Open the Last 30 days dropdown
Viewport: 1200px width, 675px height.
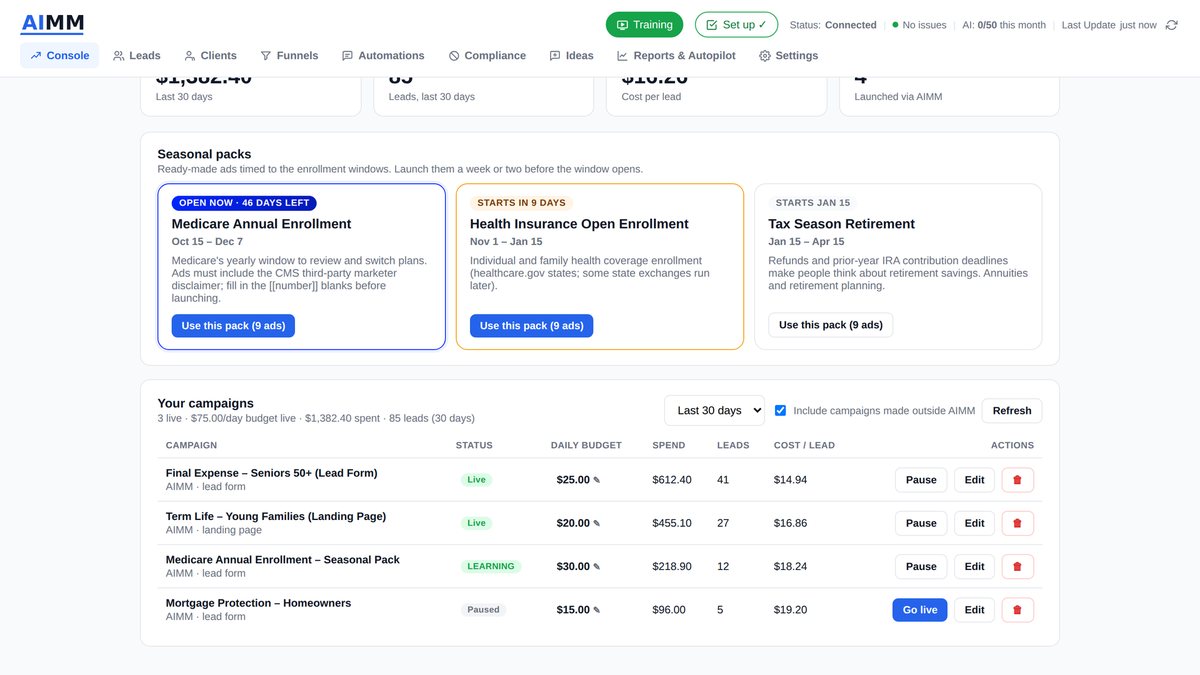714,410
